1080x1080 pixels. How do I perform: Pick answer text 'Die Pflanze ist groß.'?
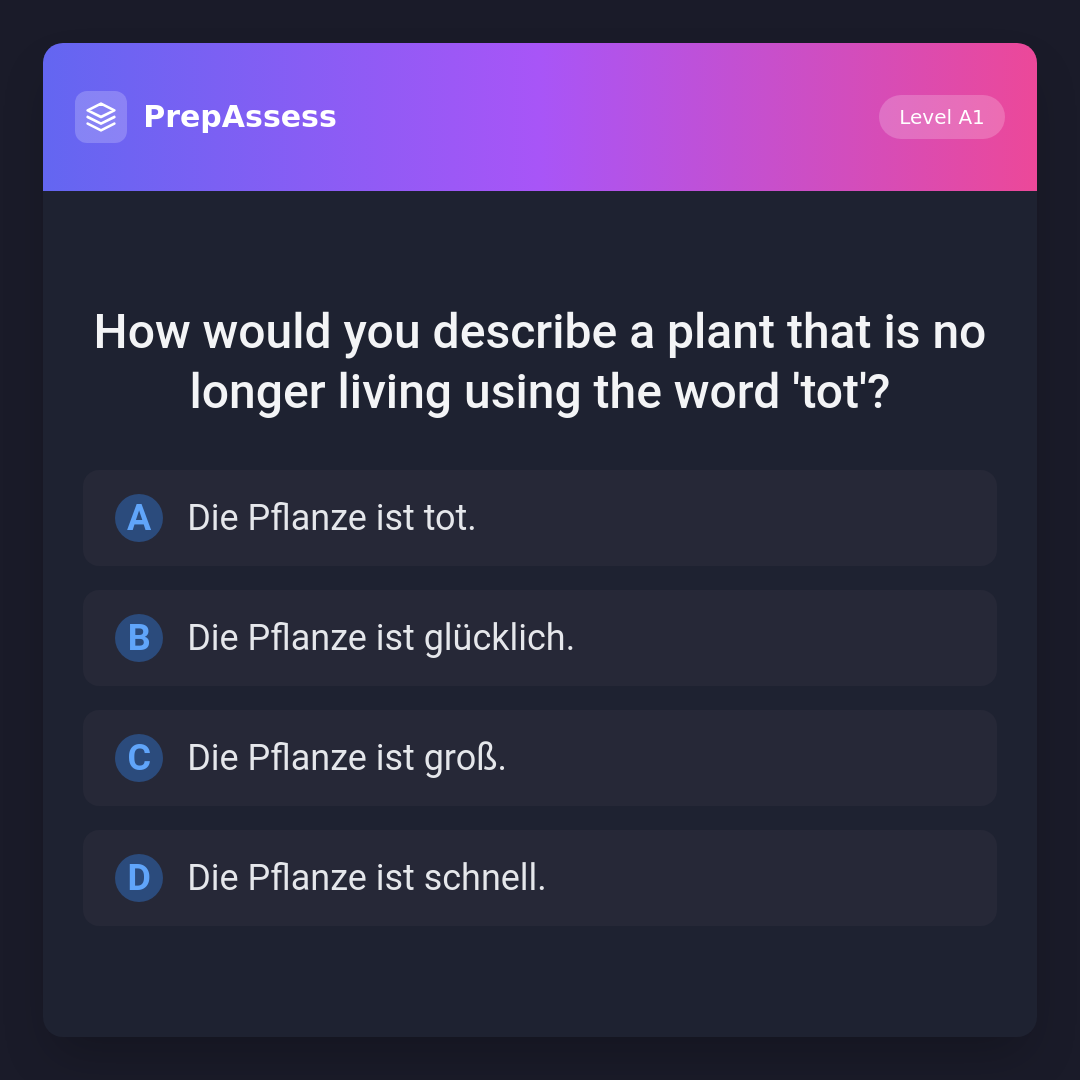point(347,758)
